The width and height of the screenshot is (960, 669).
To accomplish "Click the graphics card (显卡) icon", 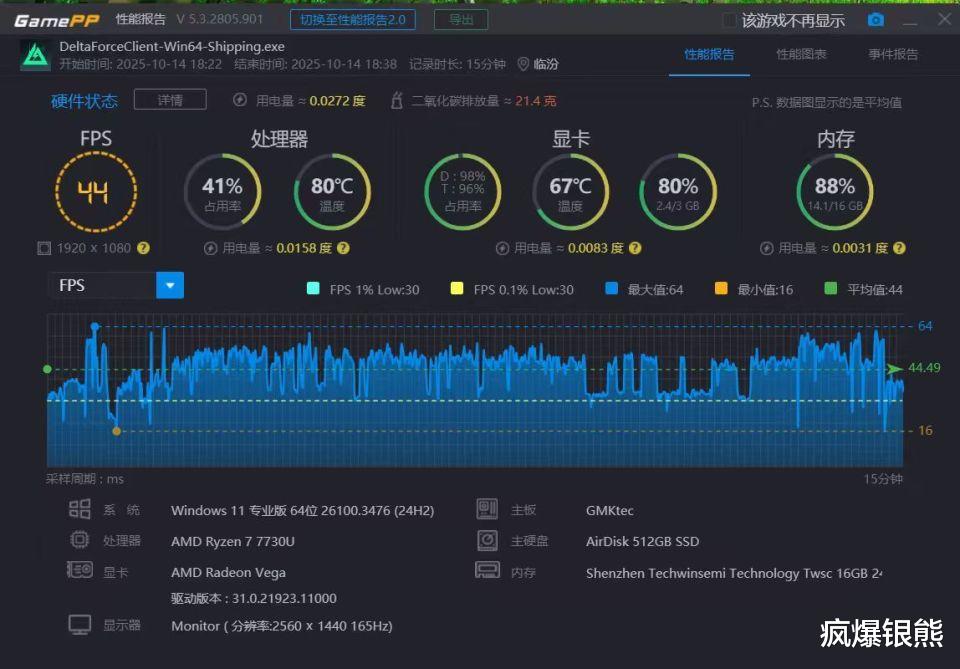I will coord(80,570).
